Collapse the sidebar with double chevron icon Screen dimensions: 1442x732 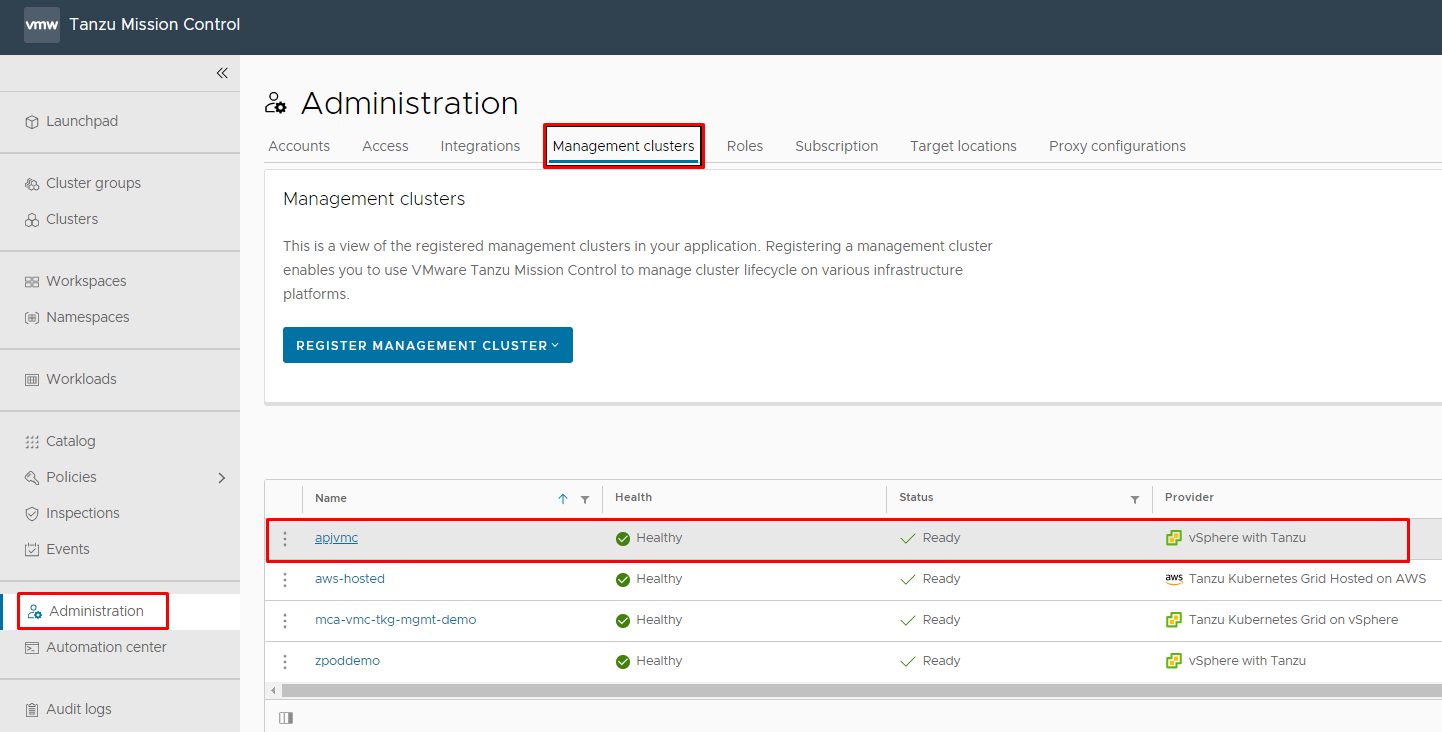[x=222, y=73]
